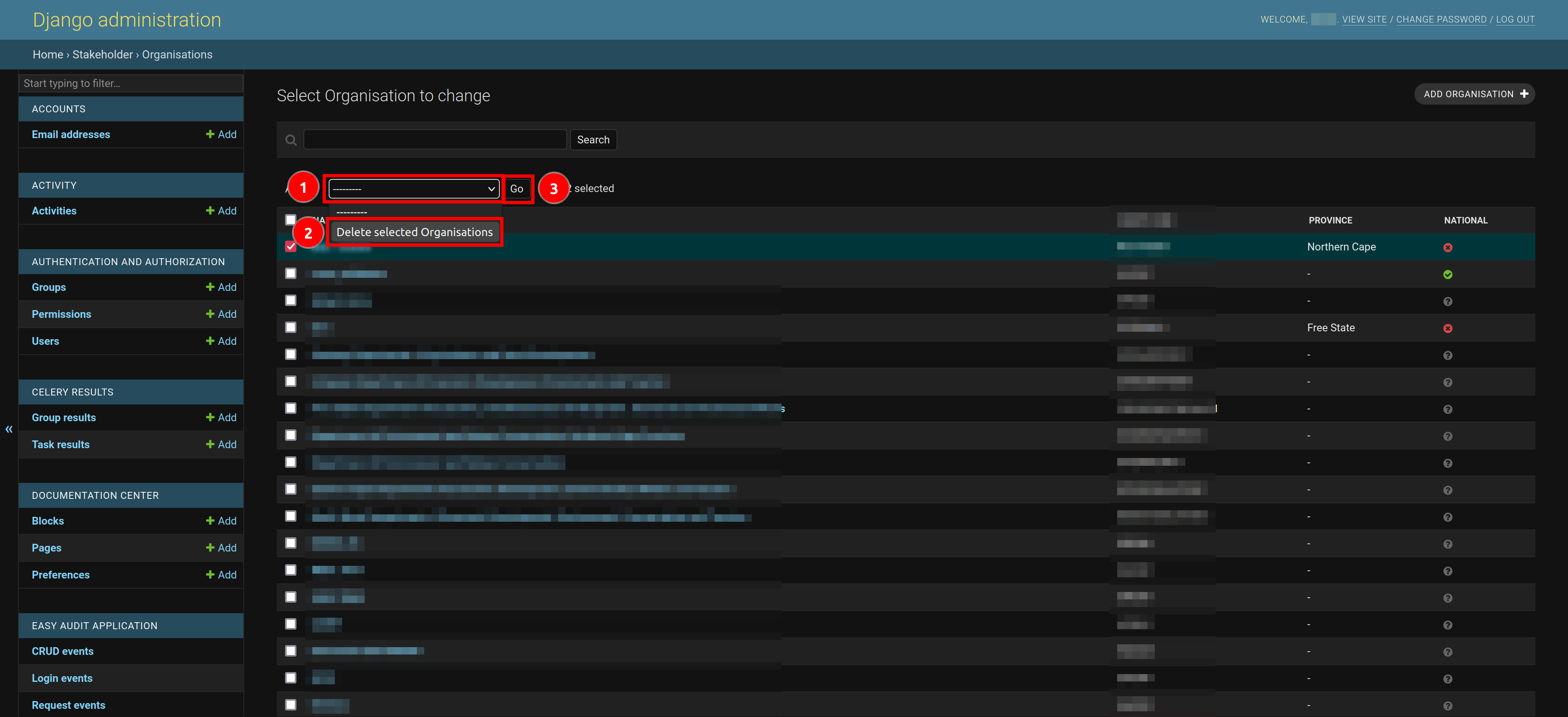The image size is (1568, 717).
Task: Click the Search button
Action: click(x=593, y=140)
